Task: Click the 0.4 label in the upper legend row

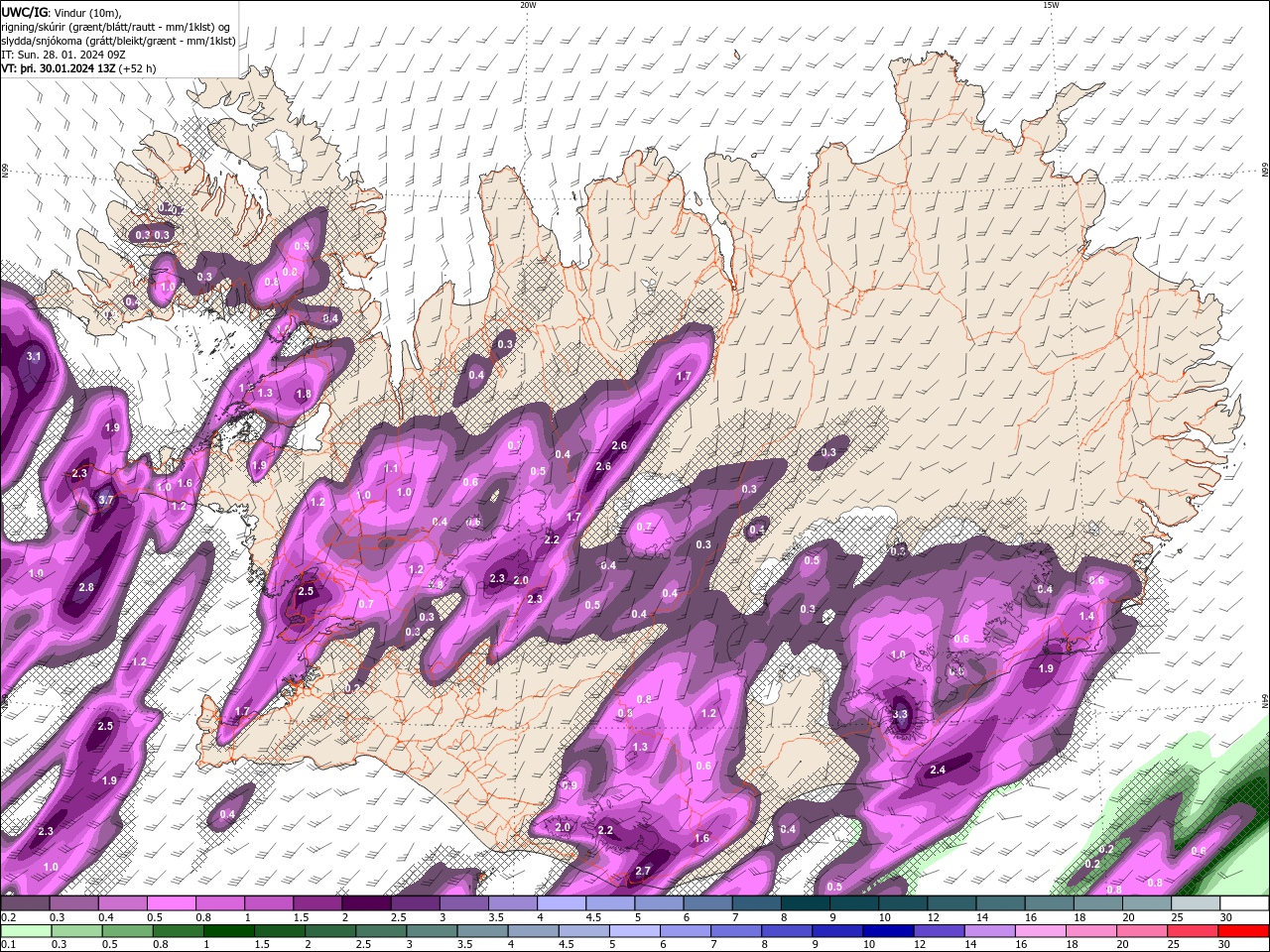Action: (105, 917)
